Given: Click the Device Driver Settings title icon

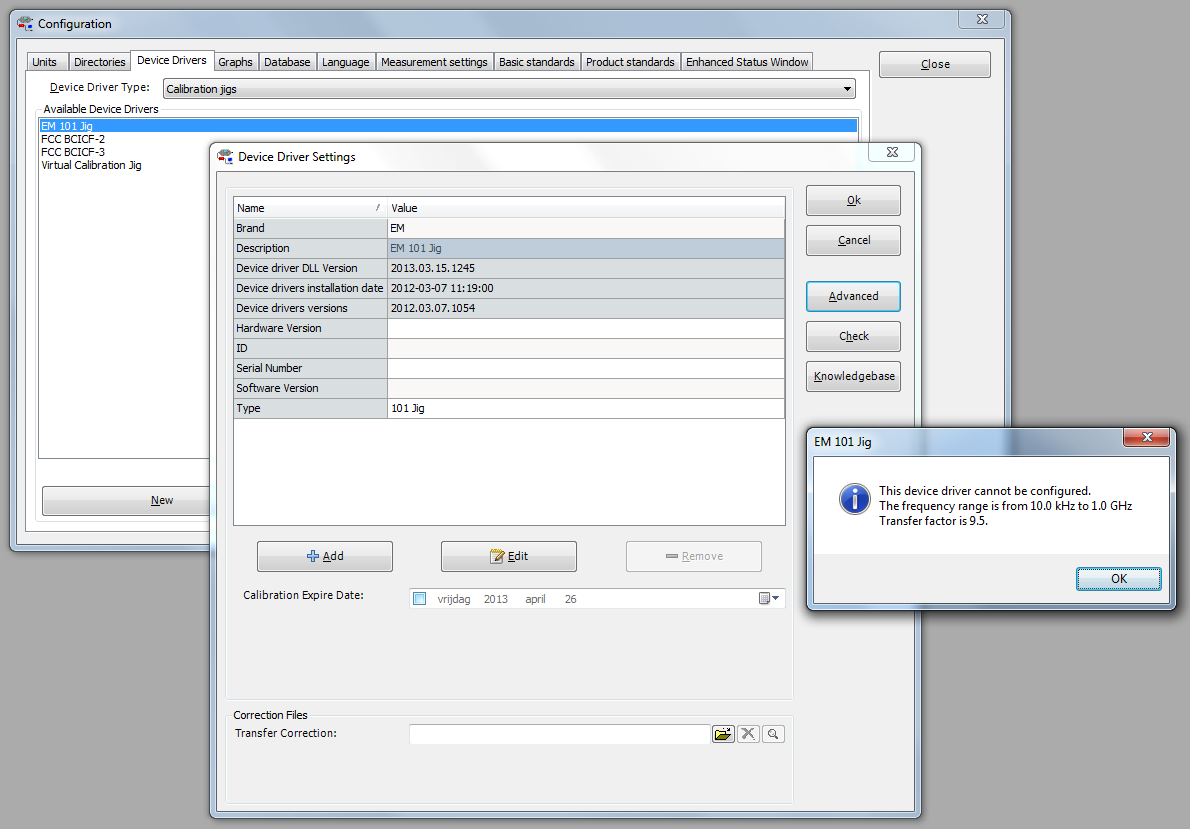Looking at the screenshot, I should tap(225, 156).
